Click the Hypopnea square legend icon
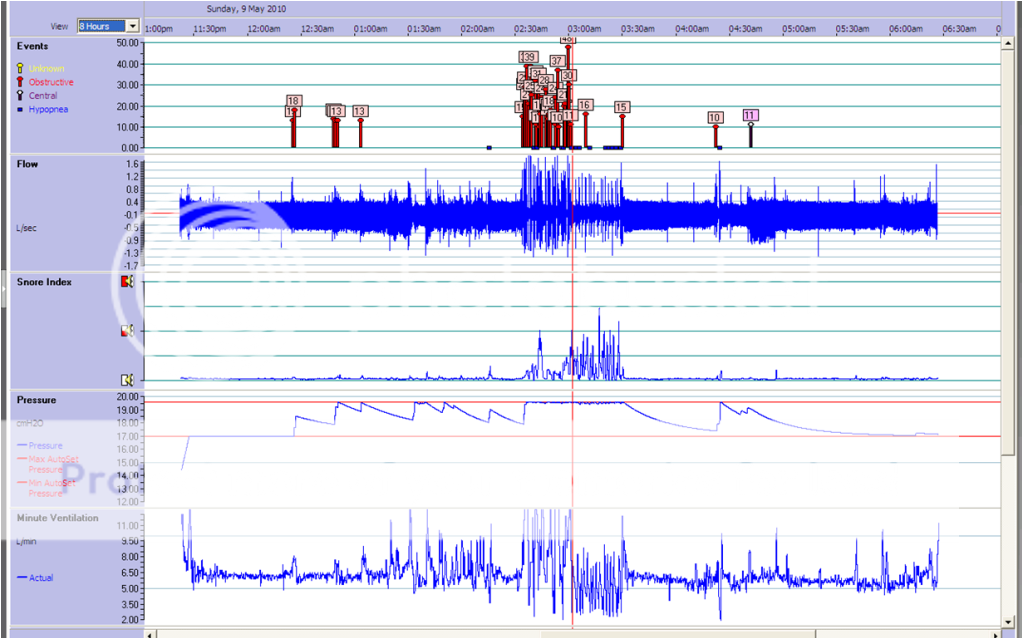 [20, 110]
